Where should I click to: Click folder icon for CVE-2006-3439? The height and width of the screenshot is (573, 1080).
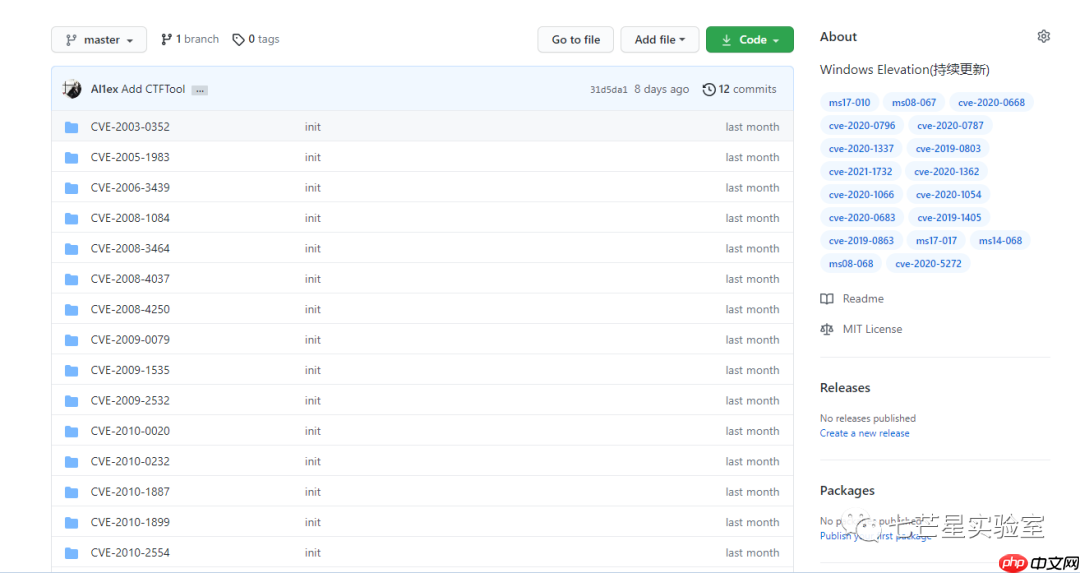click(x=72, y=187)
